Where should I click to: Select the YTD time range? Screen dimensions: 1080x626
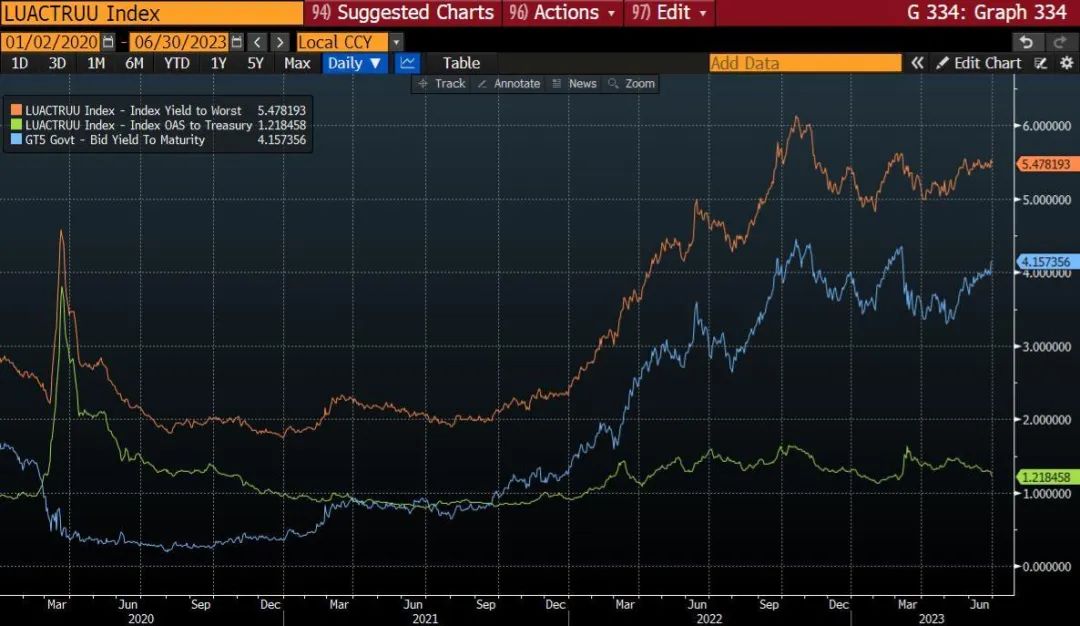point(177,63)
